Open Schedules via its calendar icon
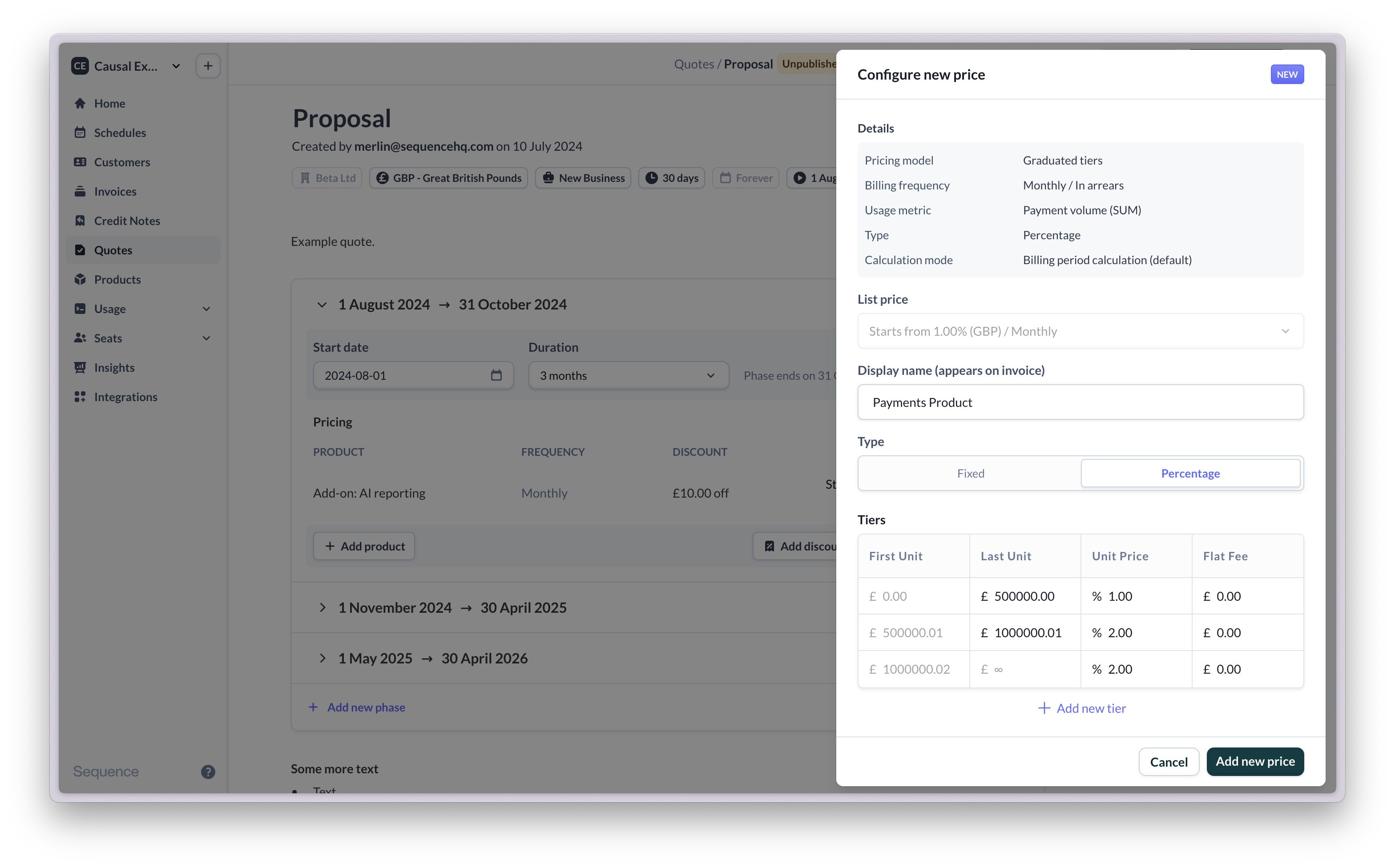The width and height of the screenshot is (1395, 868). tap(80, 133)
